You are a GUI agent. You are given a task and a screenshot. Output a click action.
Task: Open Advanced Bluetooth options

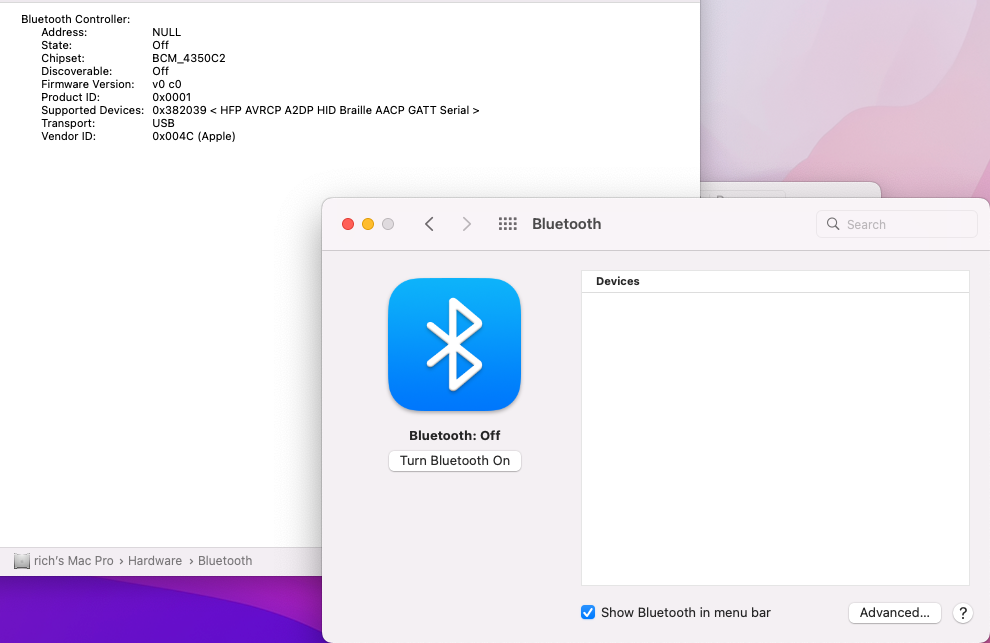click(894, 613)
